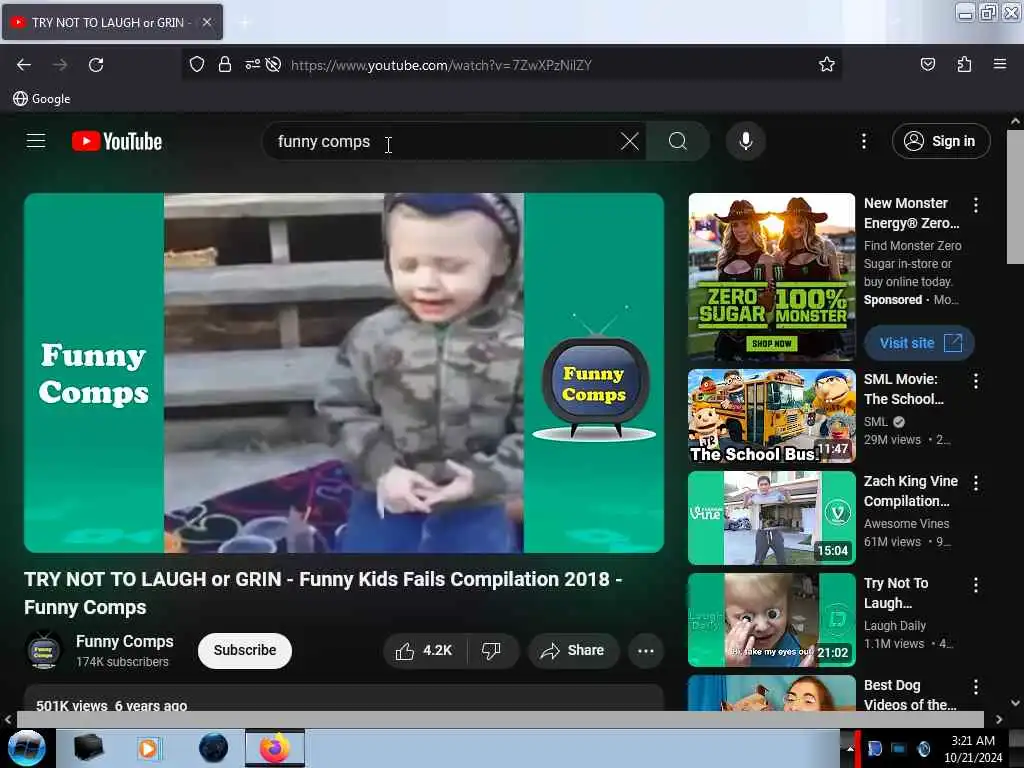Open the Firefox application hamburger menu
Screen dimensions: 1024x768
(999, 64)
